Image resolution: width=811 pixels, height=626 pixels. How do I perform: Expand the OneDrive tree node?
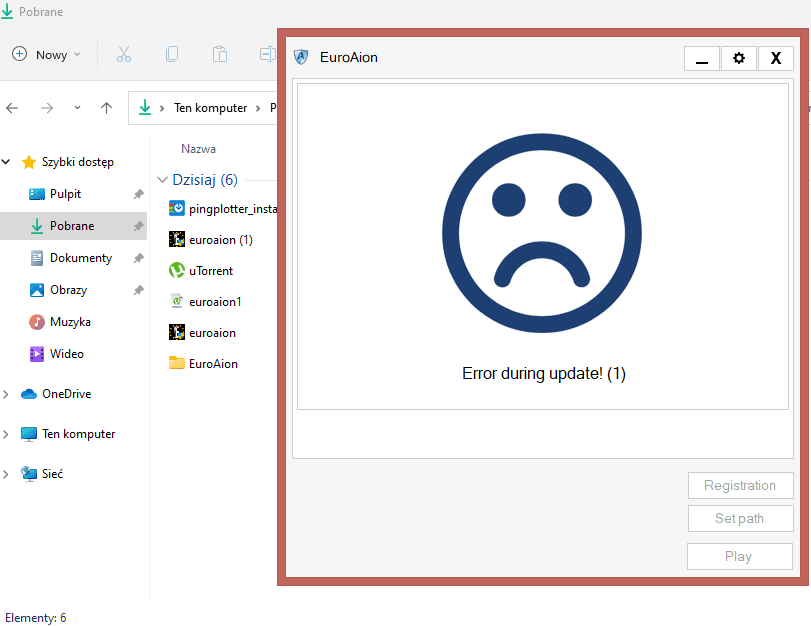8,394
